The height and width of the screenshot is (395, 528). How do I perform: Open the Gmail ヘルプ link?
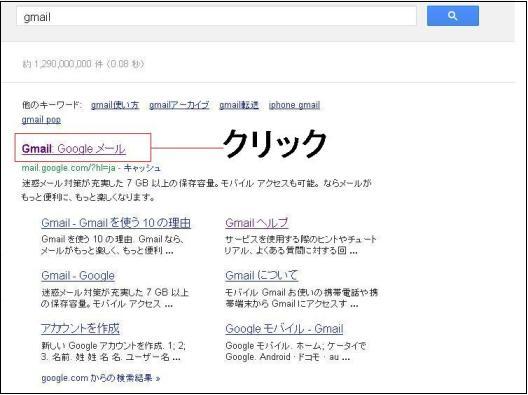tap(257, 223)
